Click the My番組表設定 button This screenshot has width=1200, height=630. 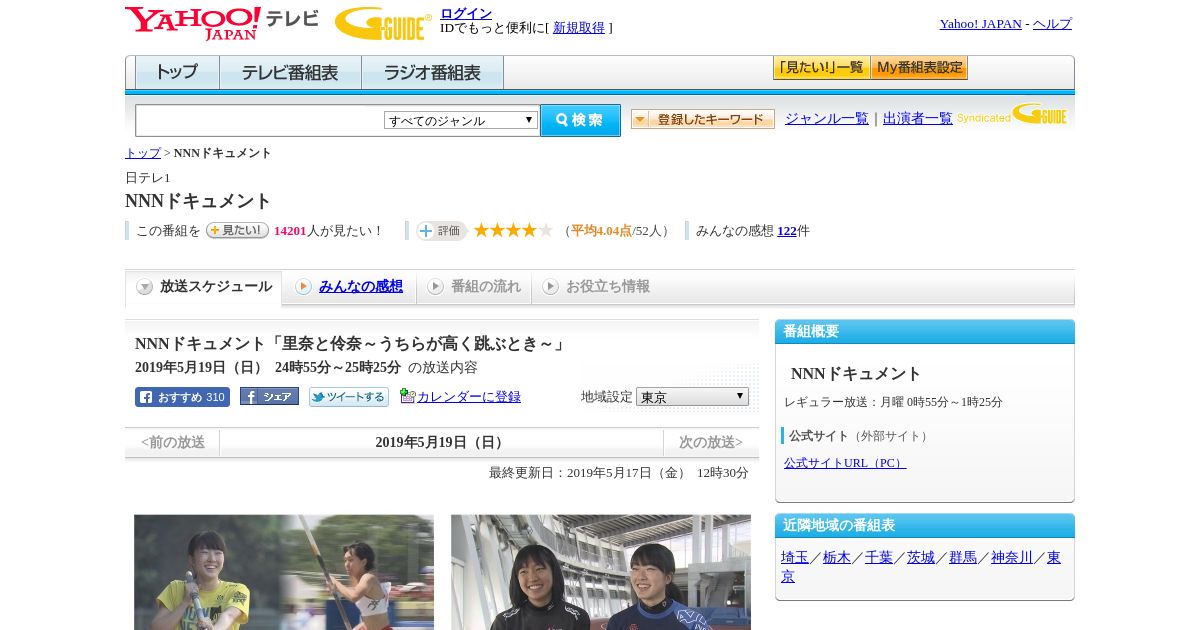click(x=919, y=68)
